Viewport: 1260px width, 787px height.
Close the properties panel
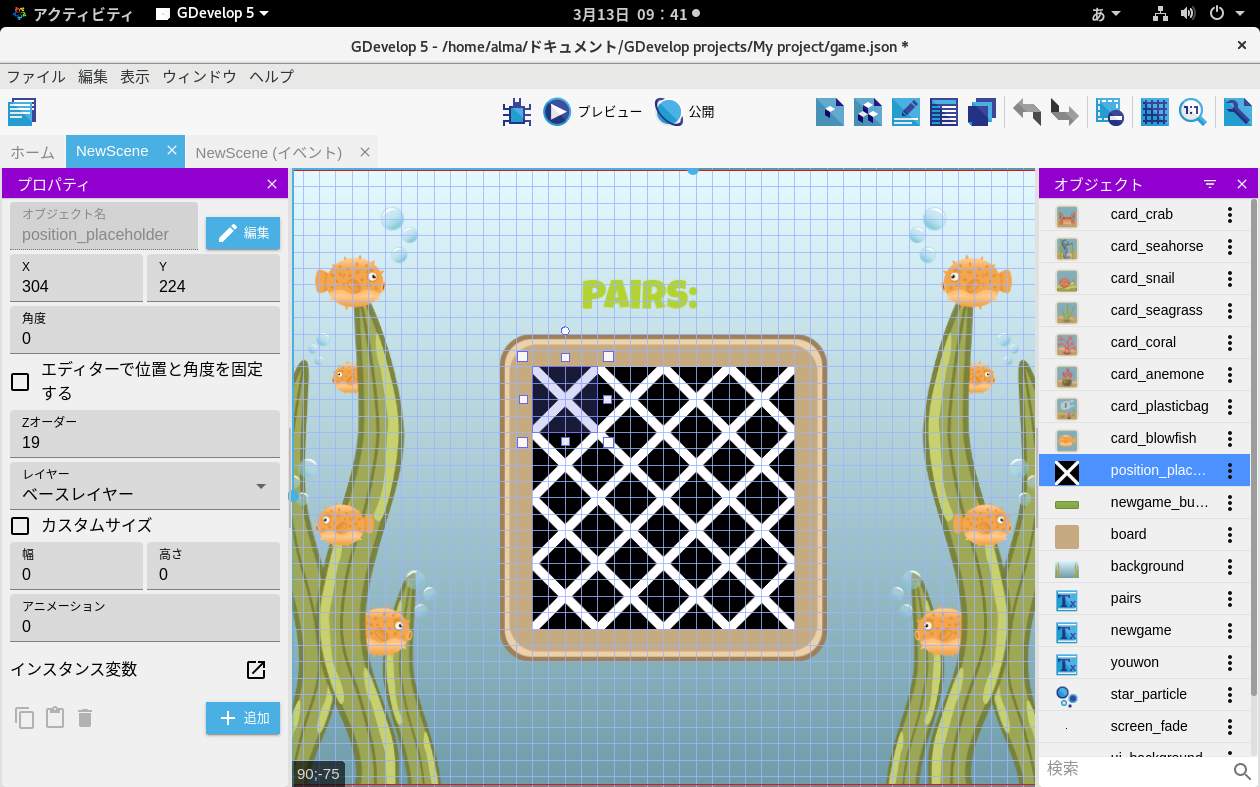point(272,184)
